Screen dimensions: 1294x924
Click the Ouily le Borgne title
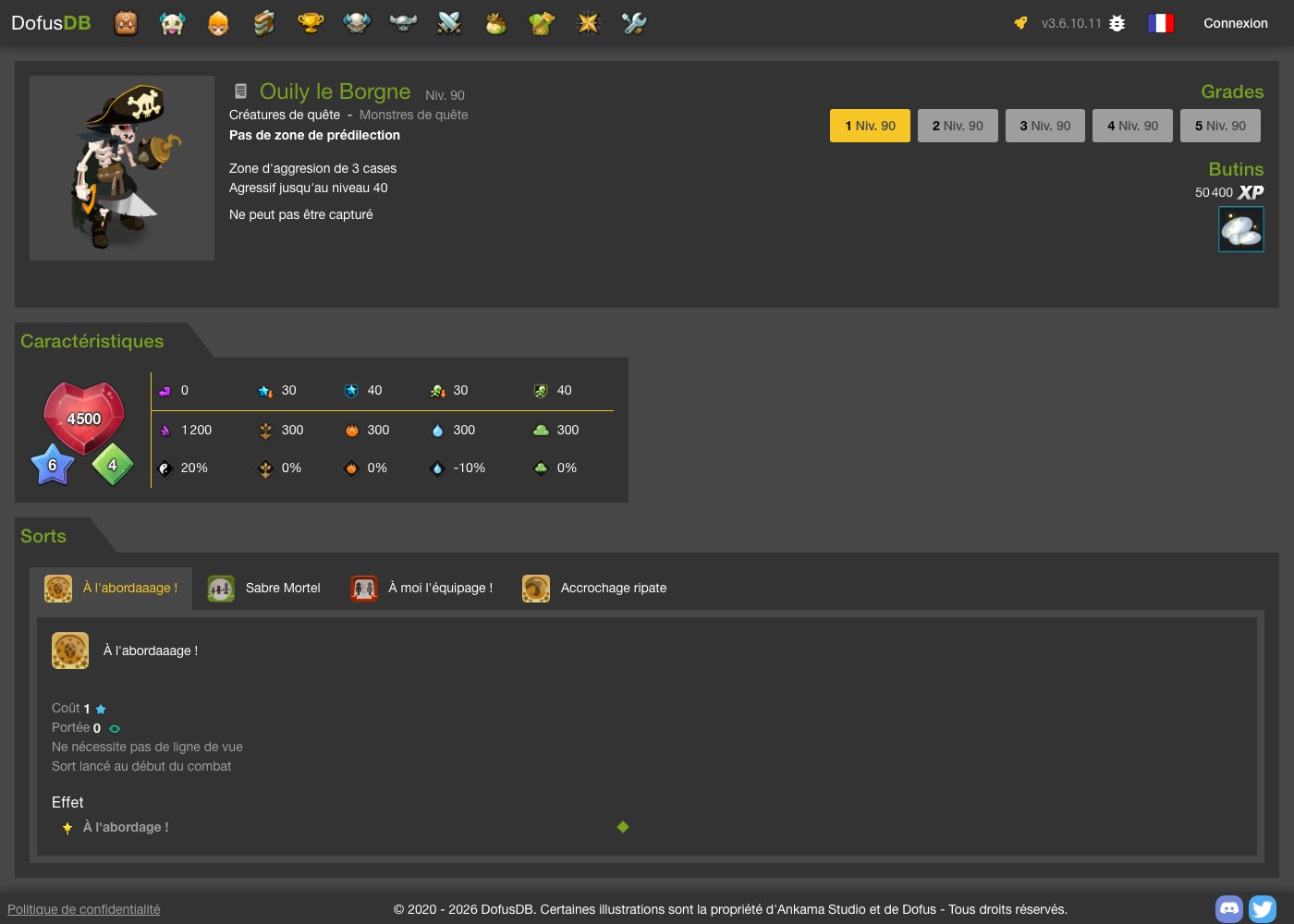tap(336, 91)
